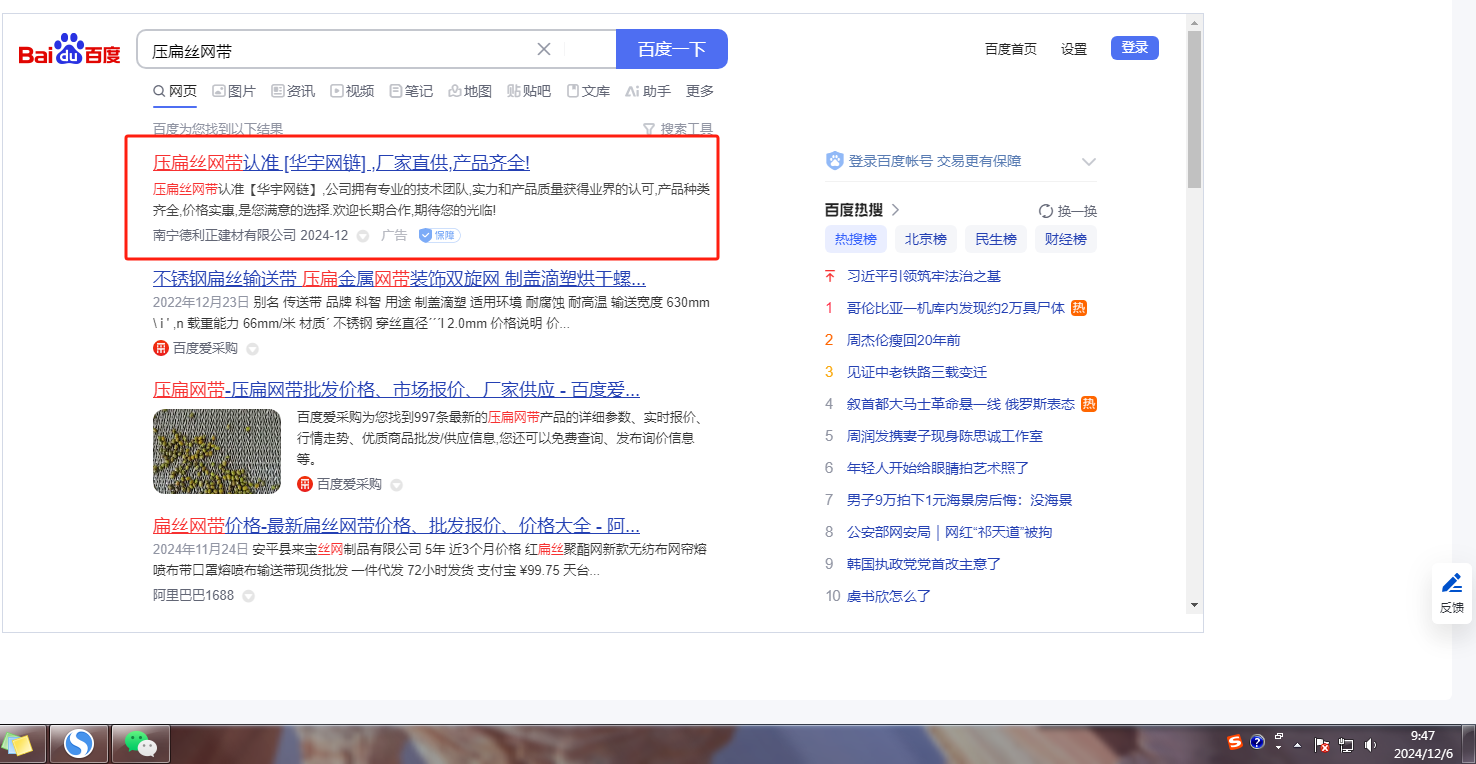Go to 百度首页
1476x764 pixels.
[x=1011, y=49]
